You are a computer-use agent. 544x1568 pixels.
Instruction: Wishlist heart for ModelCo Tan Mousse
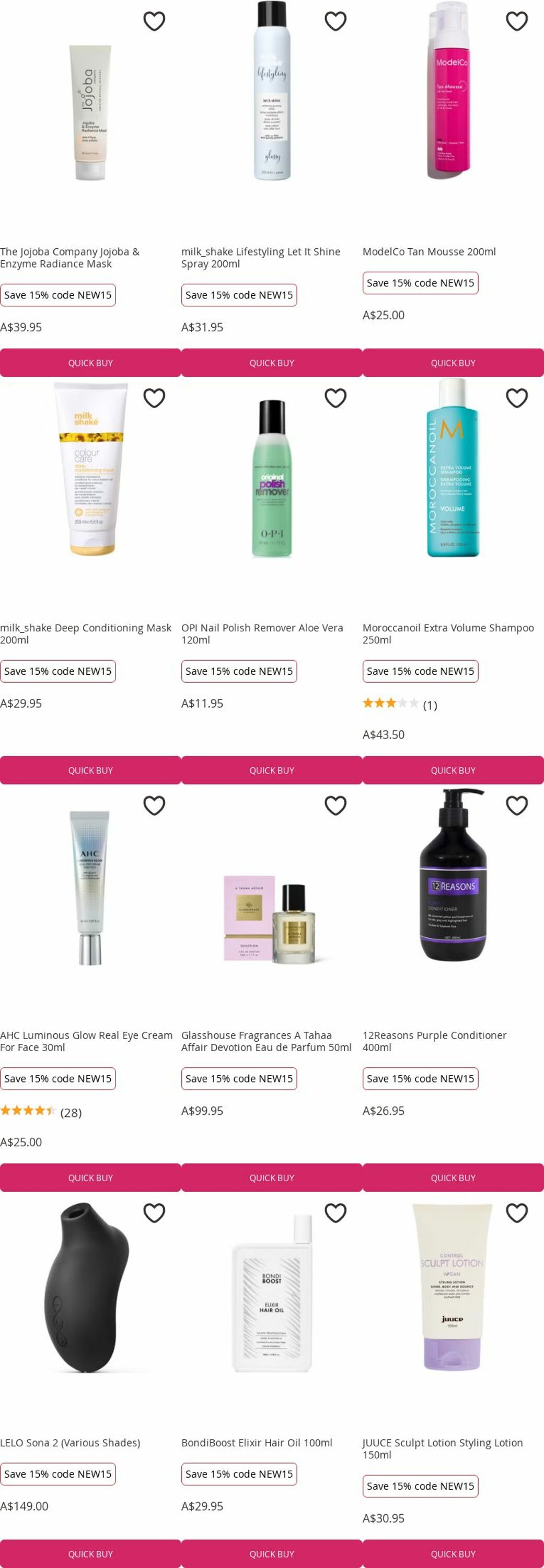(517, 21)
